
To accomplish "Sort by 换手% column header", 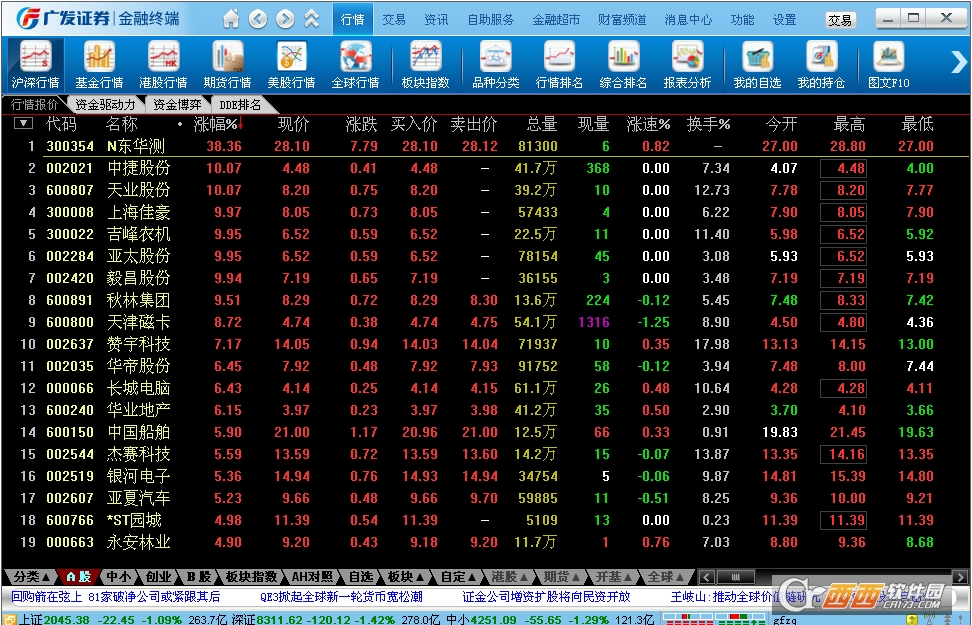I will click(708, 124).
